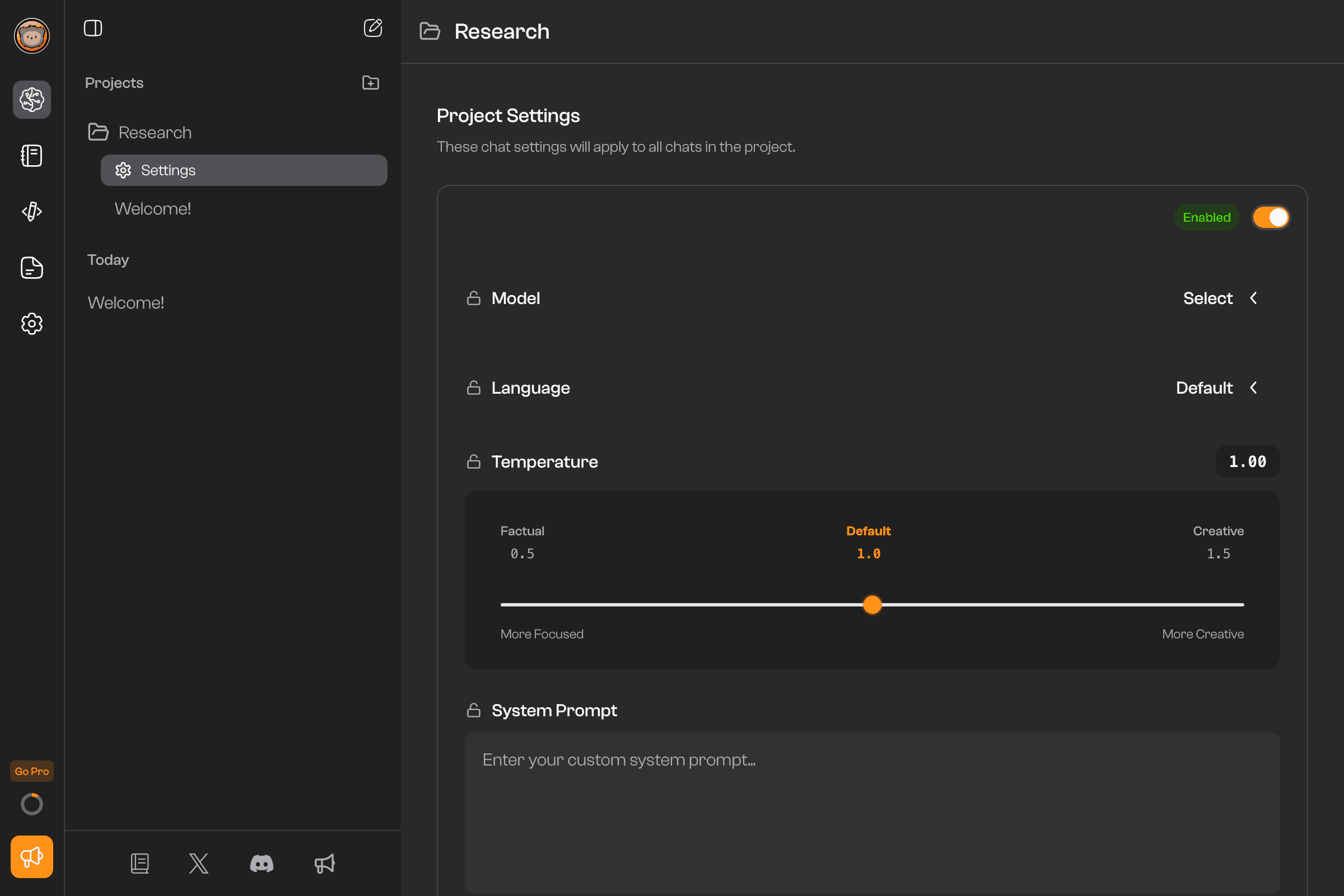
Task: Click the Research folder icon in header
Action: click(x=430, y=31)
